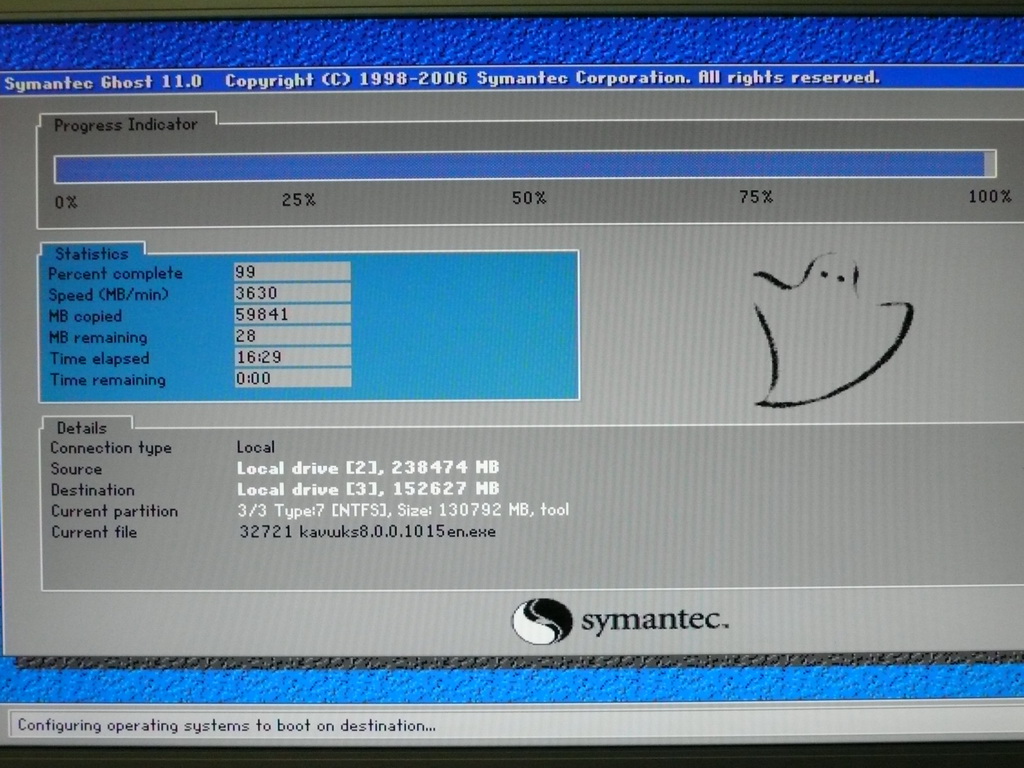Select the source Local drive [2] entry
Viewport: 1024px width, 768px height.
pos(368,468)
